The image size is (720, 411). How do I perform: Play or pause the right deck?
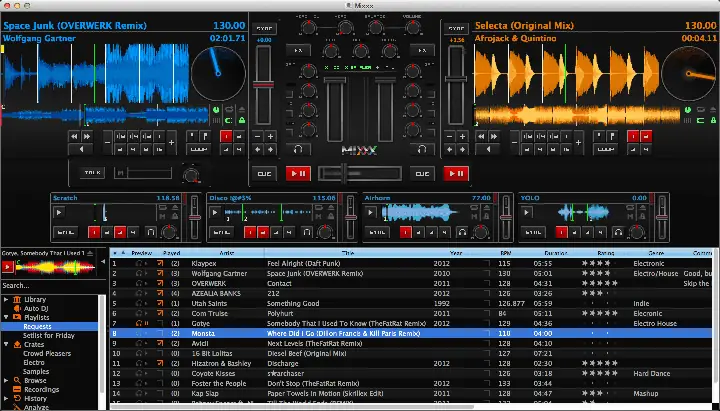pyautogui.click(x=456, y=174)
